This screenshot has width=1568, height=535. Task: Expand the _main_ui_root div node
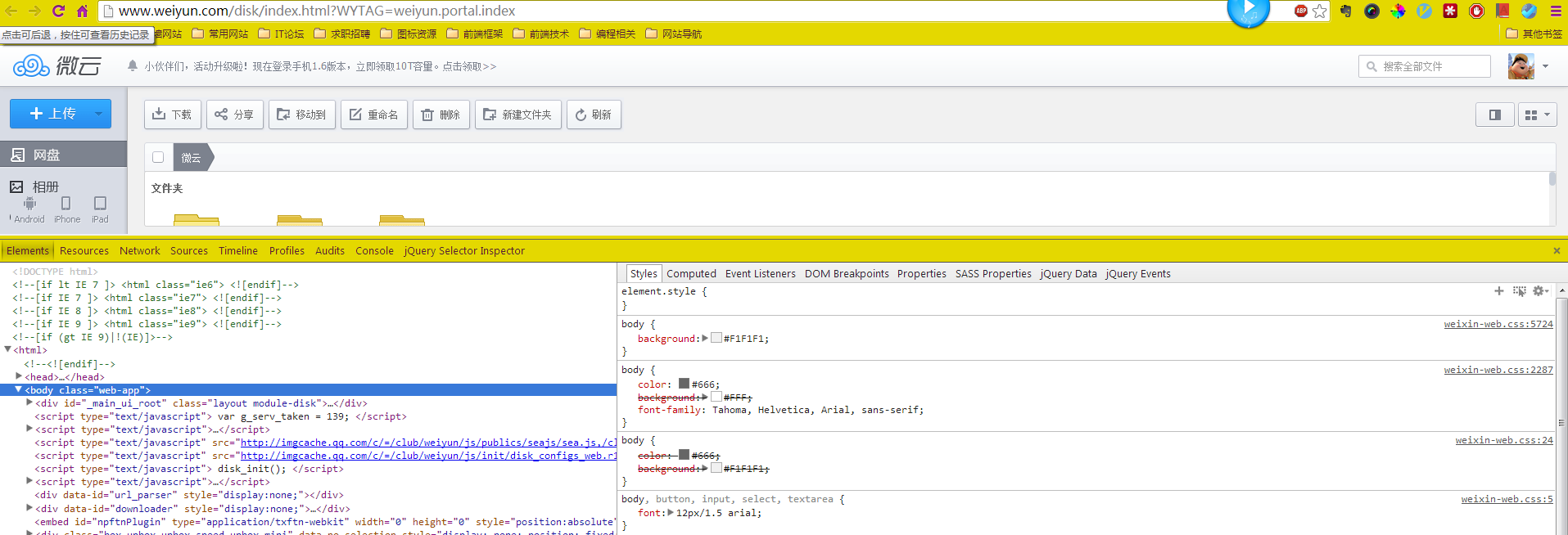click(29, 402)
